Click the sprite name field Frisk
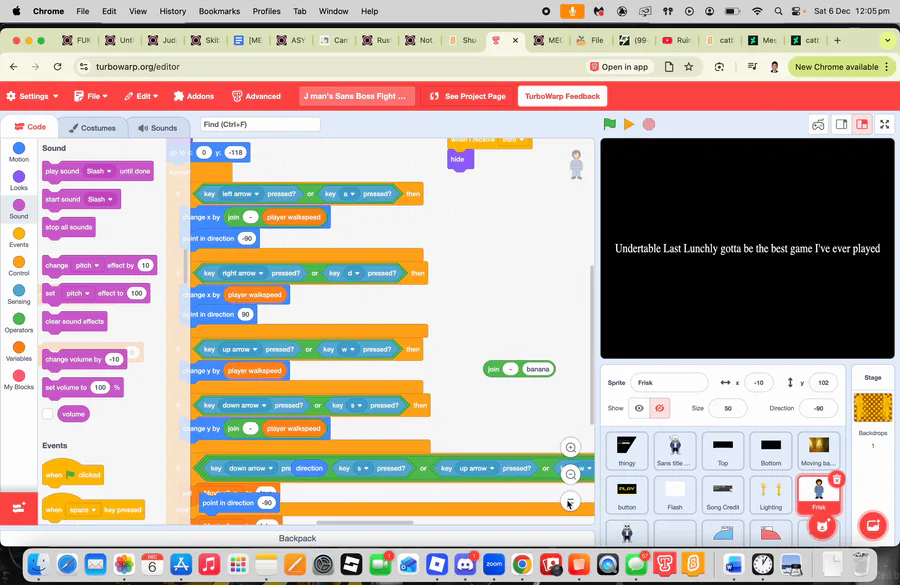This screenshot has height=585, width=900. 669,382
